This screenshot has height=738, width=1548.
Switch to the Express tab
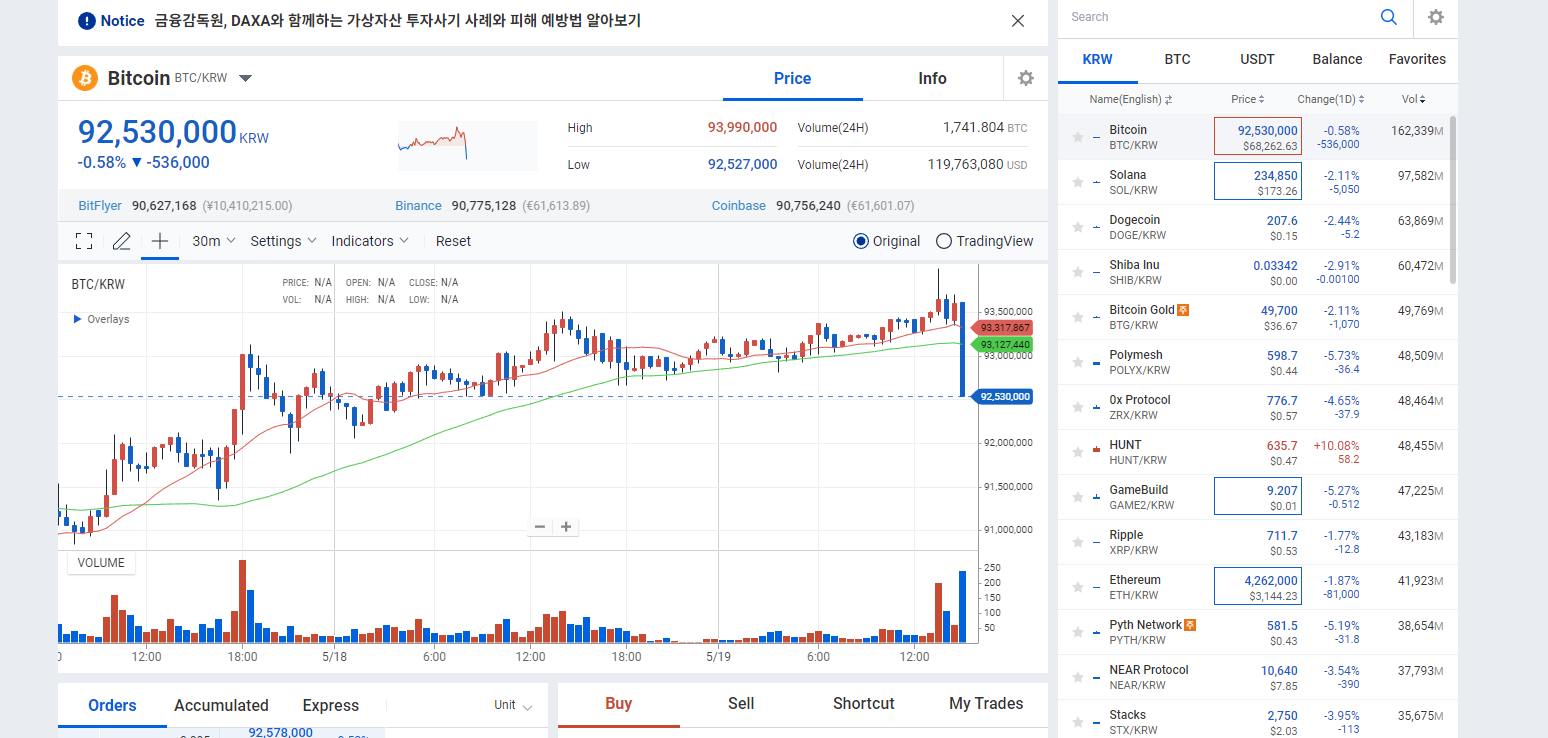331,705
